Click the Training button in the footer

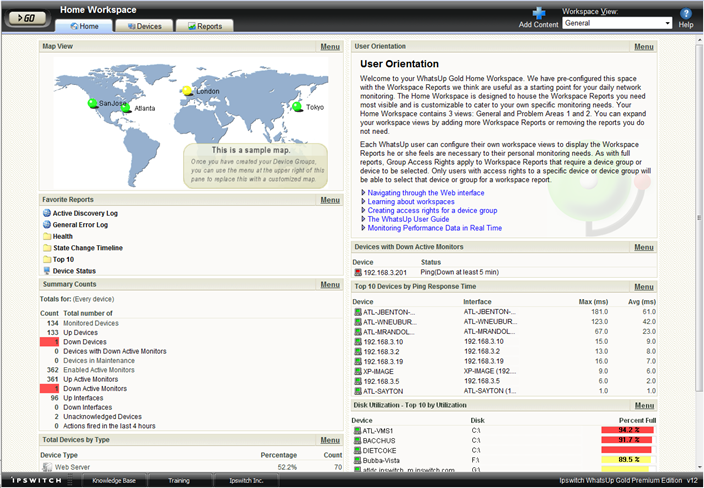click(179, 481)
